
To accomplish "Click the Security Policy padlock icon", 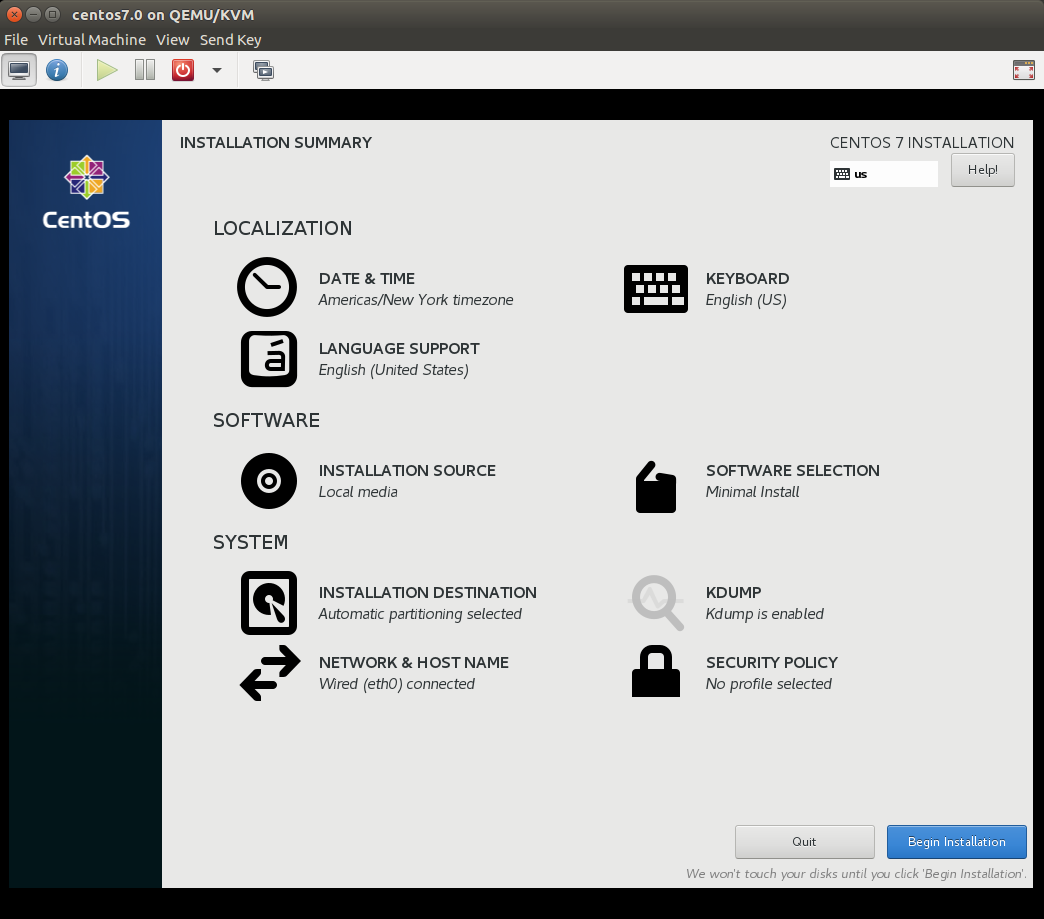I will click(656, 671).
